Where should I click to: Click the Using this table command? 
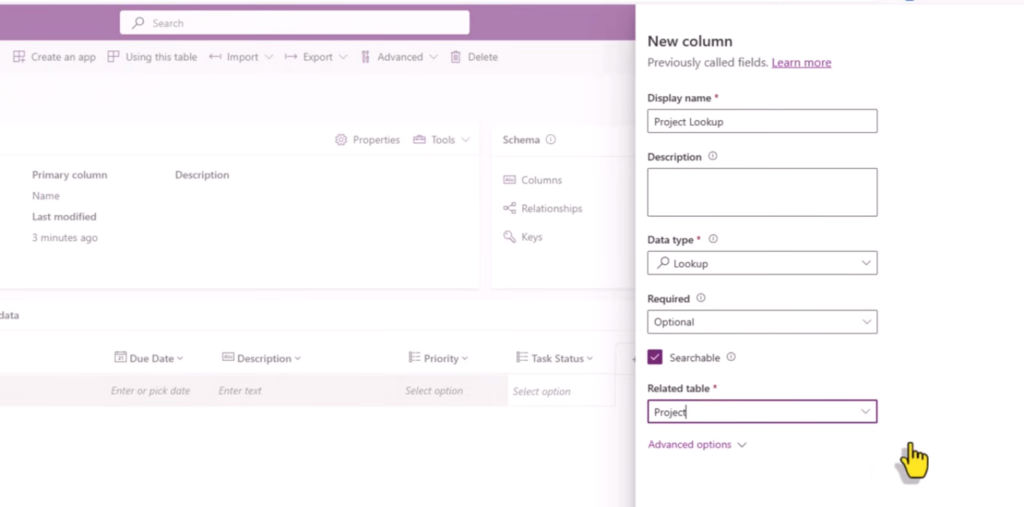coord(152,57)
